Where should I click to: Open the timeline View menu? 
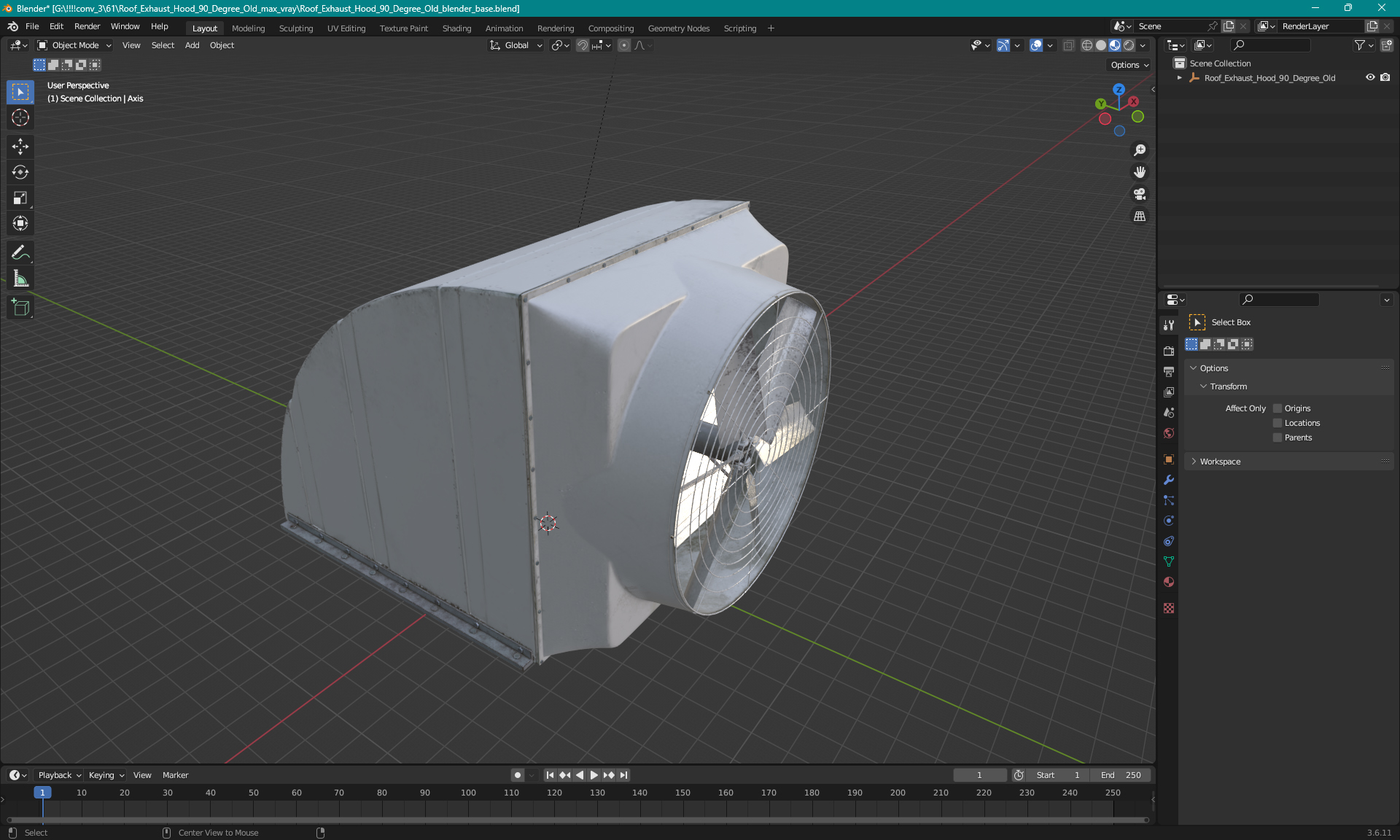point(142,775)
